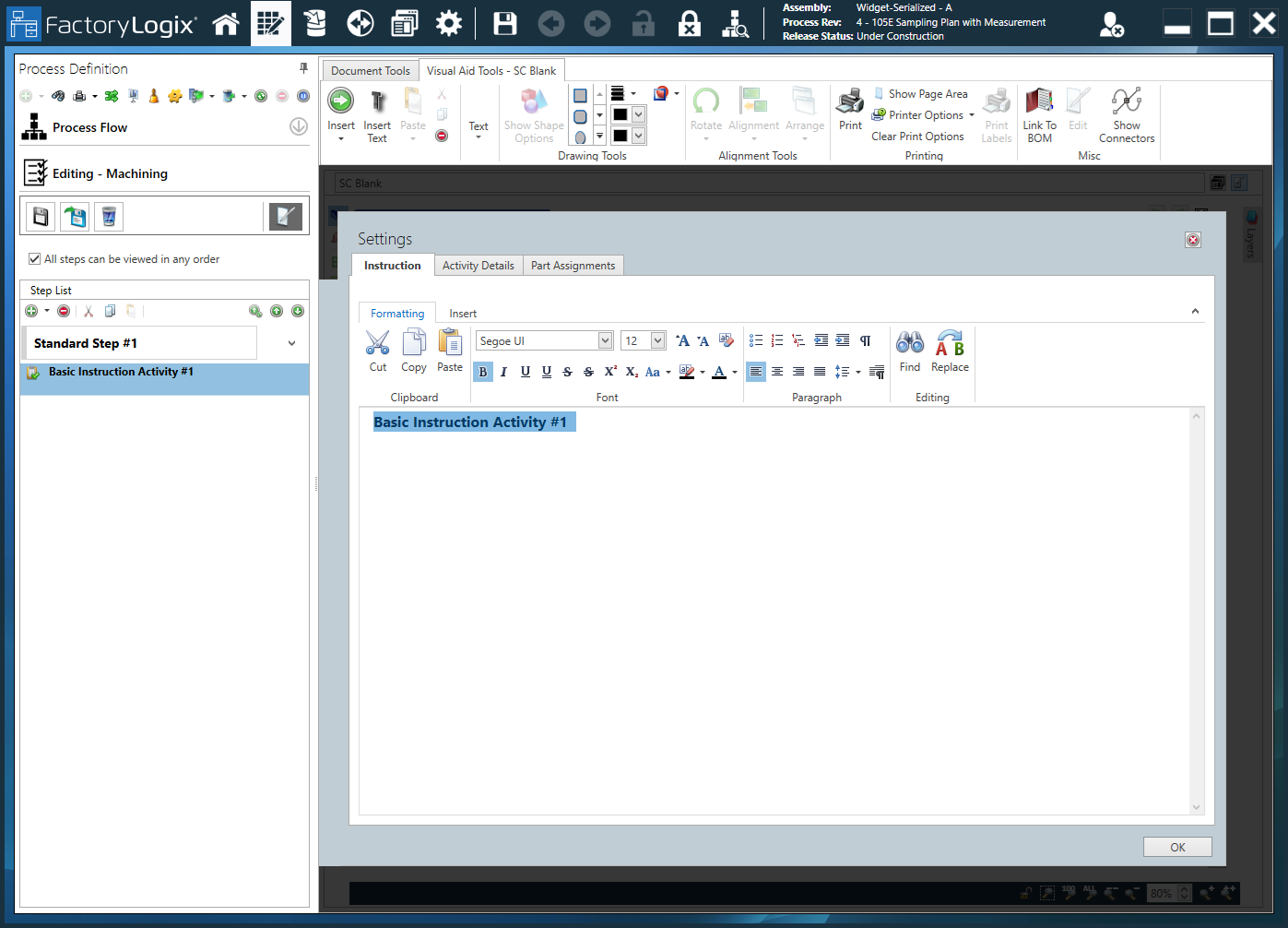Click the Replace icon
Screen dimensions: 1288x928
(x=950, y=351)
